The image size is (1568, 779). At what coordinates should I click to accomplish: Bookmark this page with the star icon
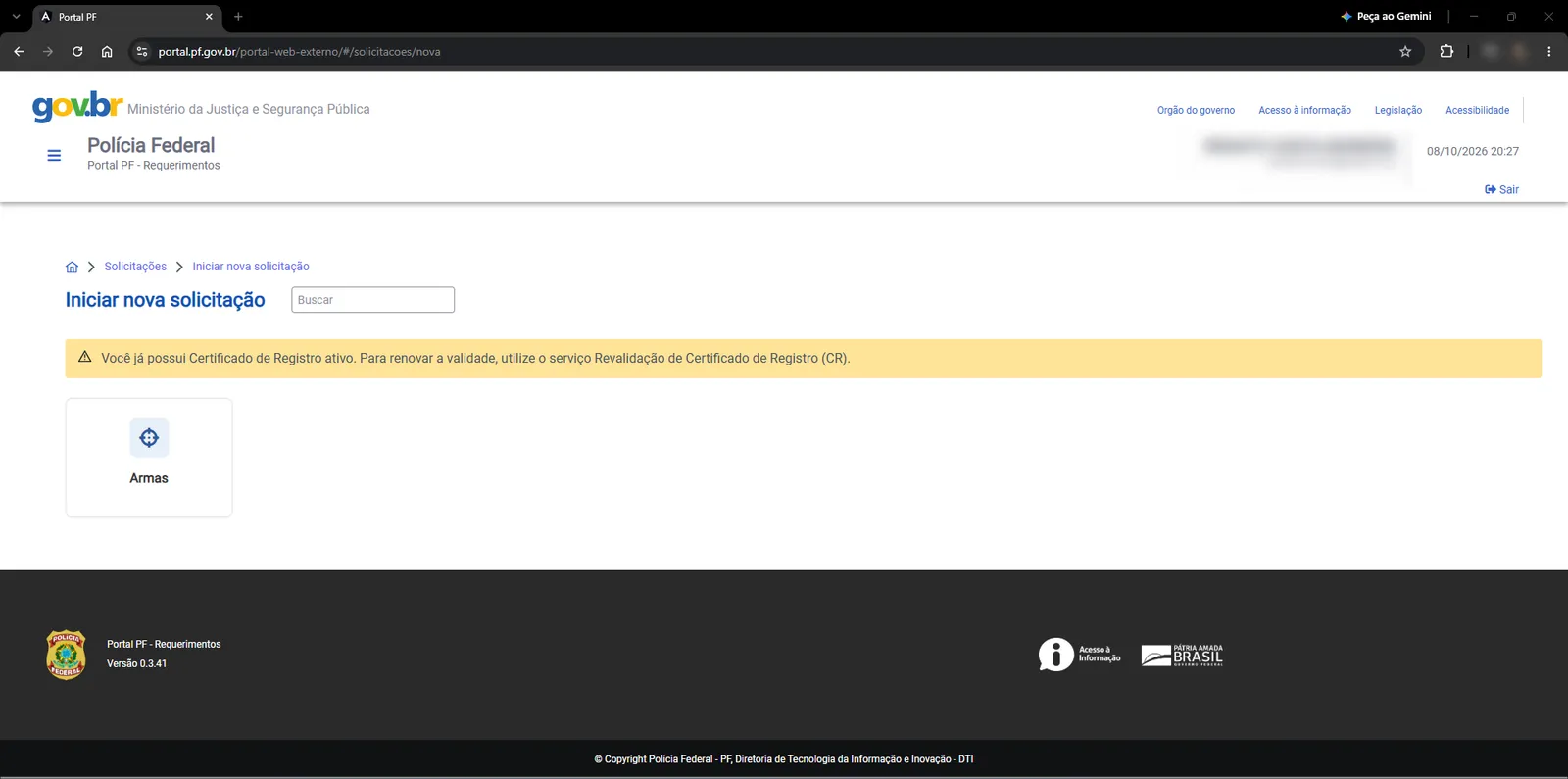coord(1405,52)
